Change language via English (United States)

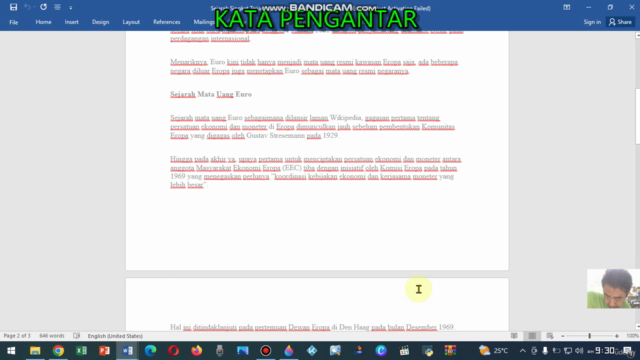tap(115, 336)
